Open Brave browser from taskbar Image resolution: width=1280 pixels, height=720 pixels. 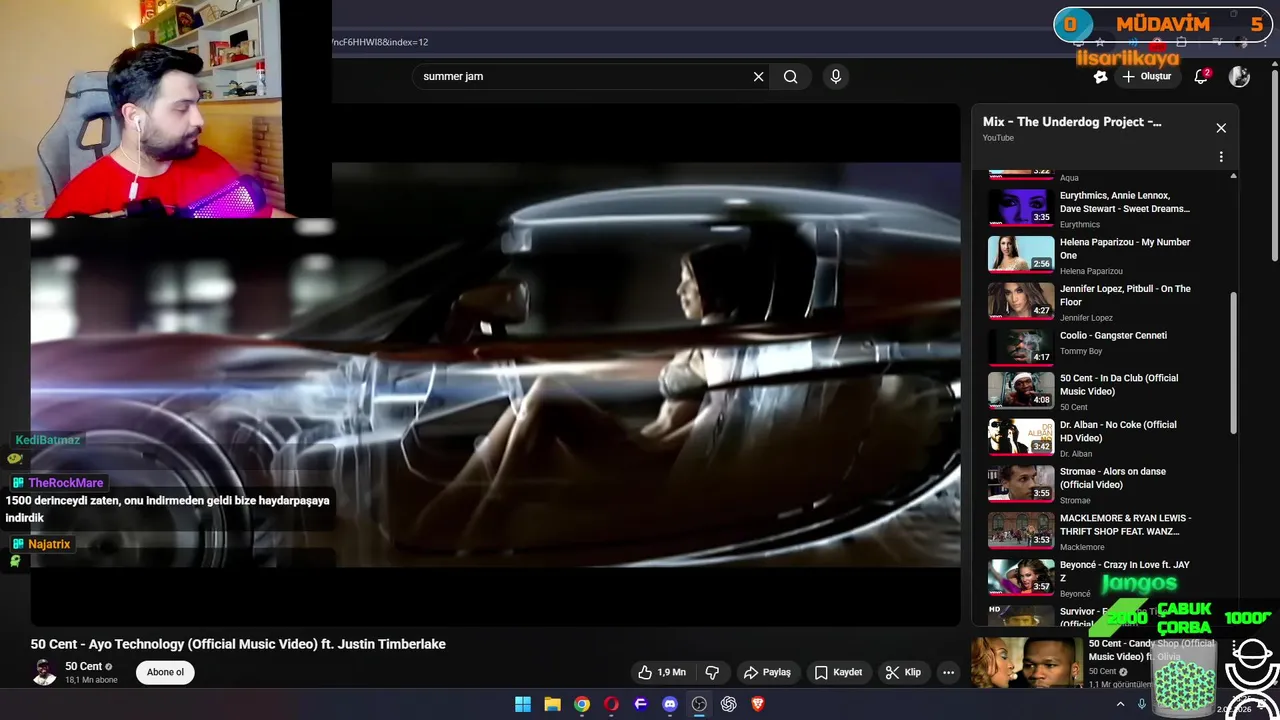coord(758,704)
